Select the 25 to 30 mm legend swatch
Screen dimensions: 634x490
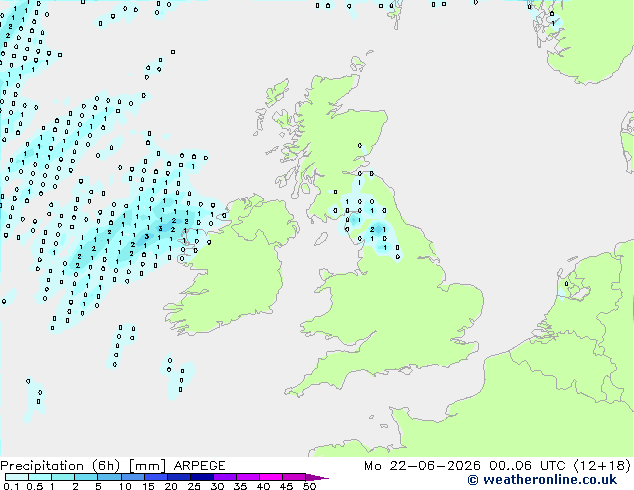tap(201, 477)
